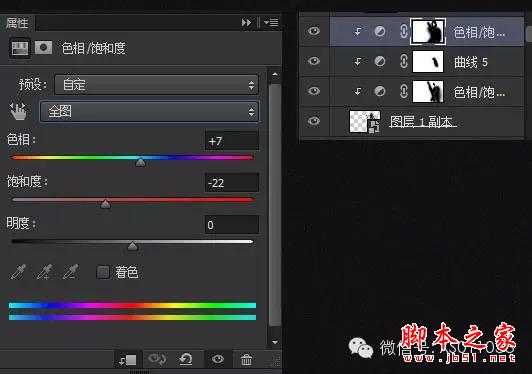This screenshot has width=532, height=374.
Task: Click the upper rainbow color bar
Action: (132, 305)
